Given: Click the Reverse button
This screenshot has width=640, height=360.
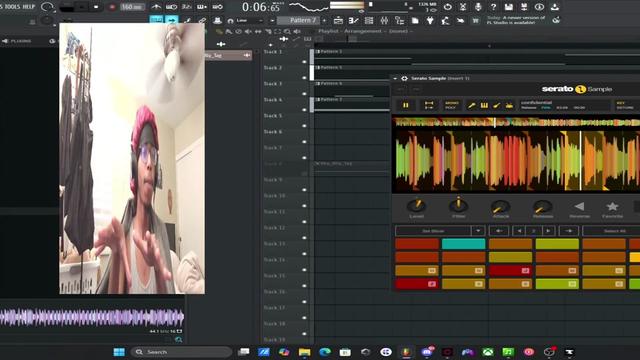Looking at the screenshot, I should point(580,209).
